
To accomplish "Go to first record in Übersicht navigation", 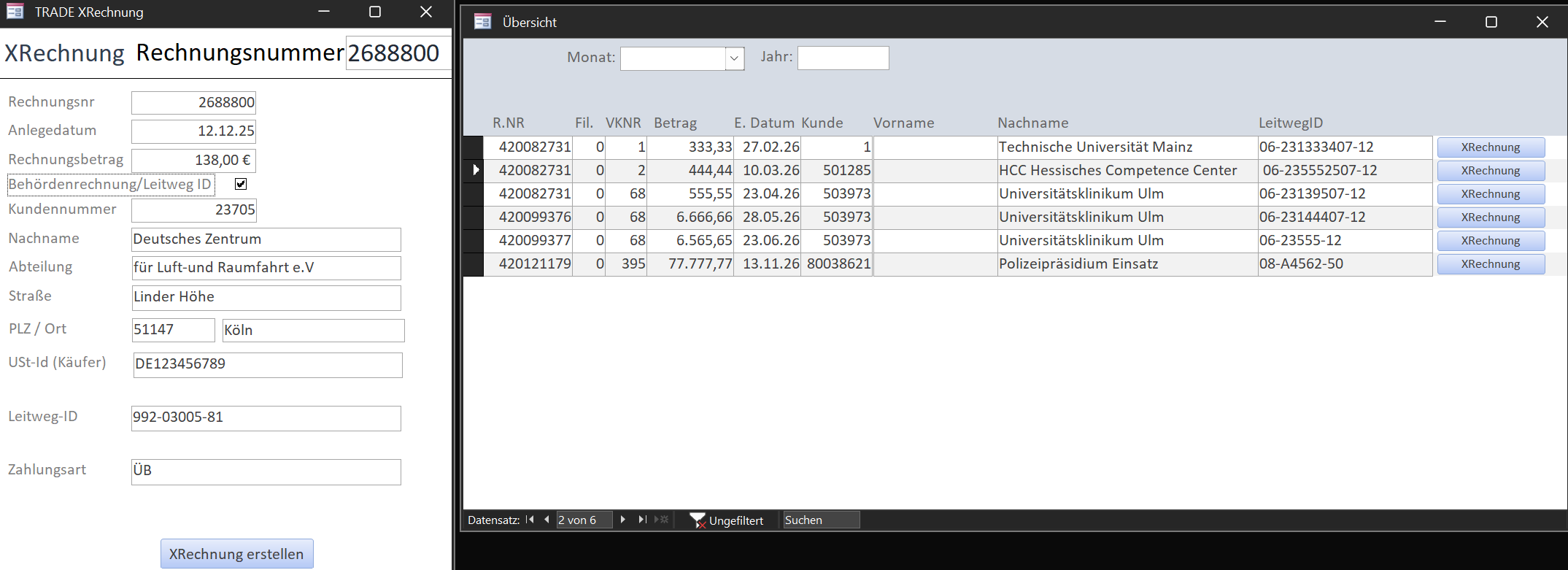I will point(530,520).
